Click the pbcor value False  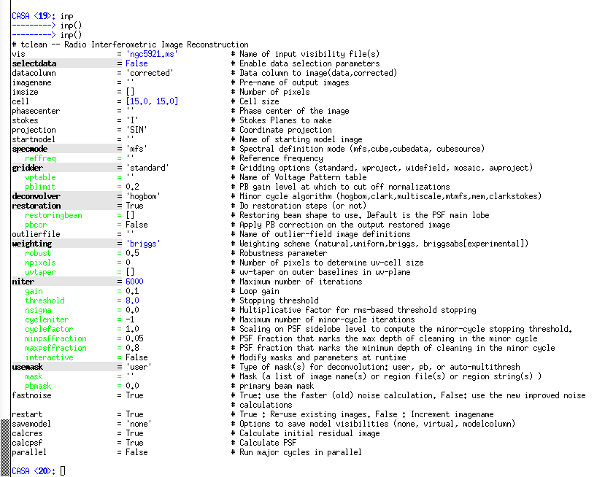137,225
